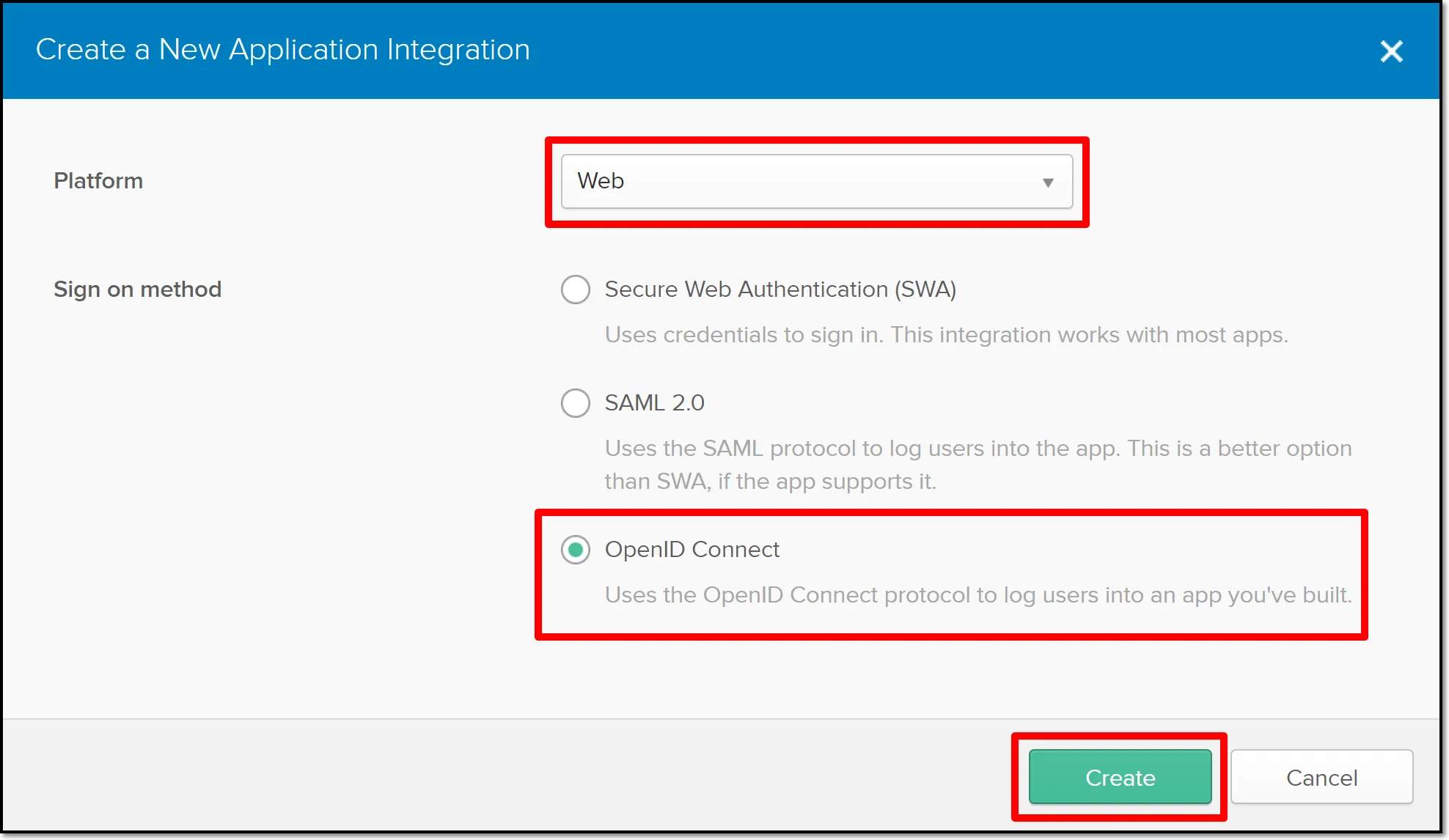Choose the SAML 2.0 radio option
Image resolution: width=1449 pixels, height=840 pixels.
pyautogui.click(x=576, y=403)
